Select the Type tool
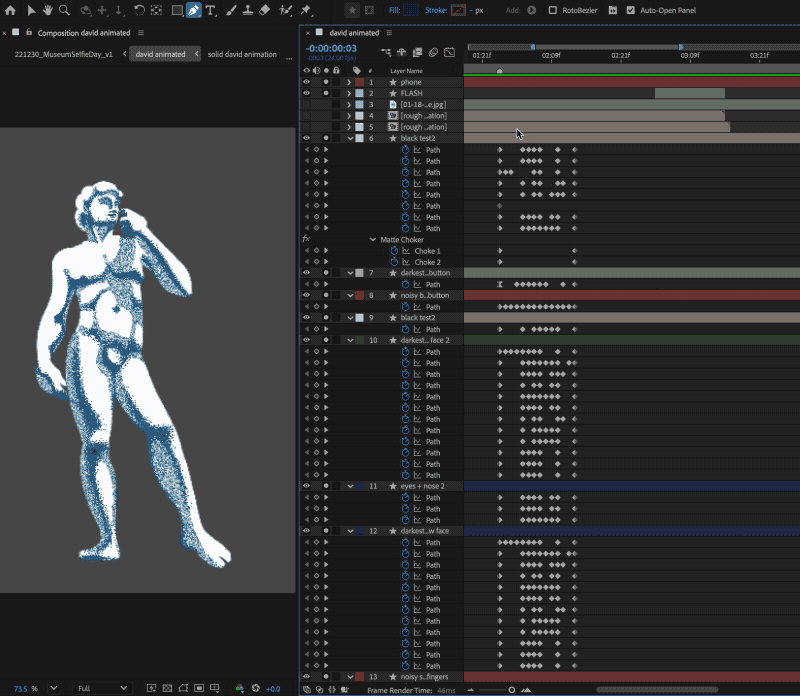Image resolution: width=800 pixels, height=696 pixels. [210, 10]
